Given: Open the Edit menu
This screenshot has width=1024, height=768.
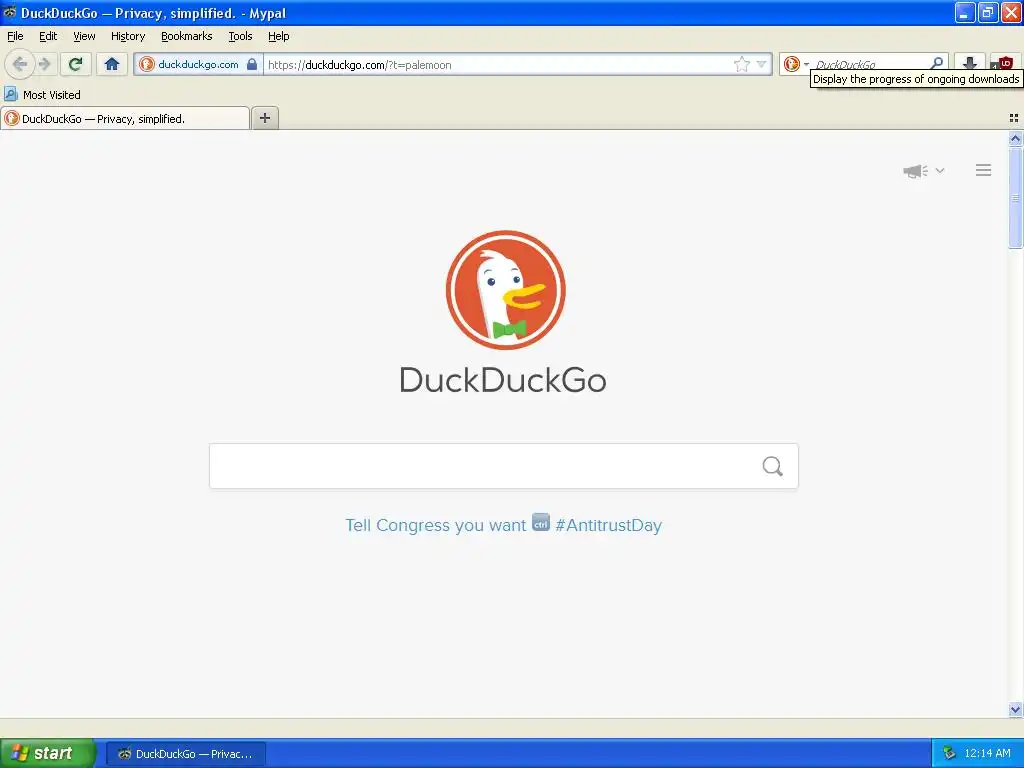Looking at the screenshot, I should pyautogui.click(x=48, y=36).
